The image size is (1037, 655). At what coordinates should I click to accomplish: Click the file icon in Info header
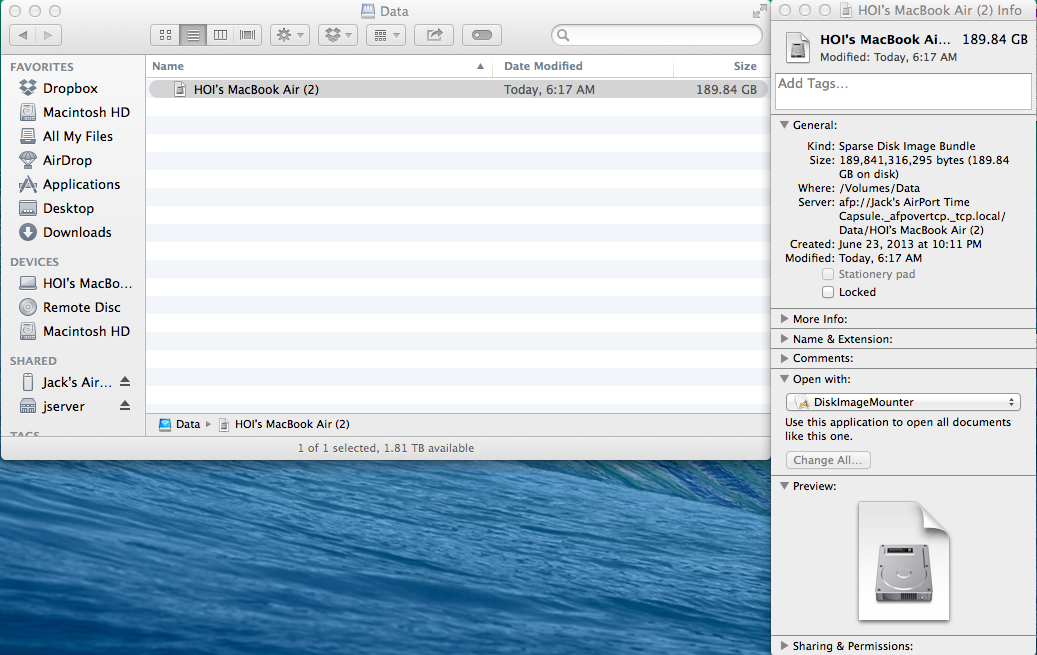(x=798, y=48)
